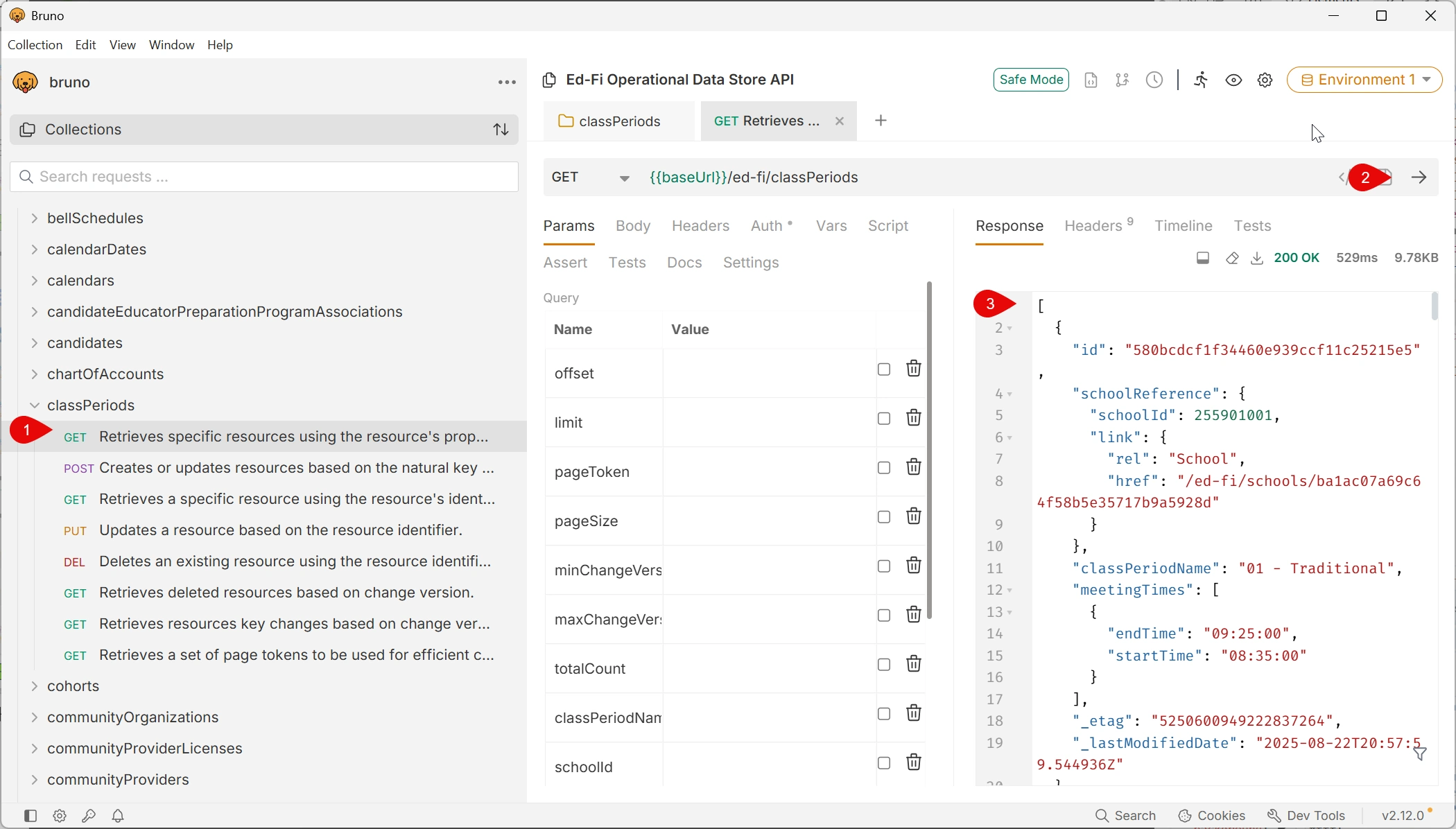Delete the offset query parameter
Screen dimensions: 1456x829
914,369
